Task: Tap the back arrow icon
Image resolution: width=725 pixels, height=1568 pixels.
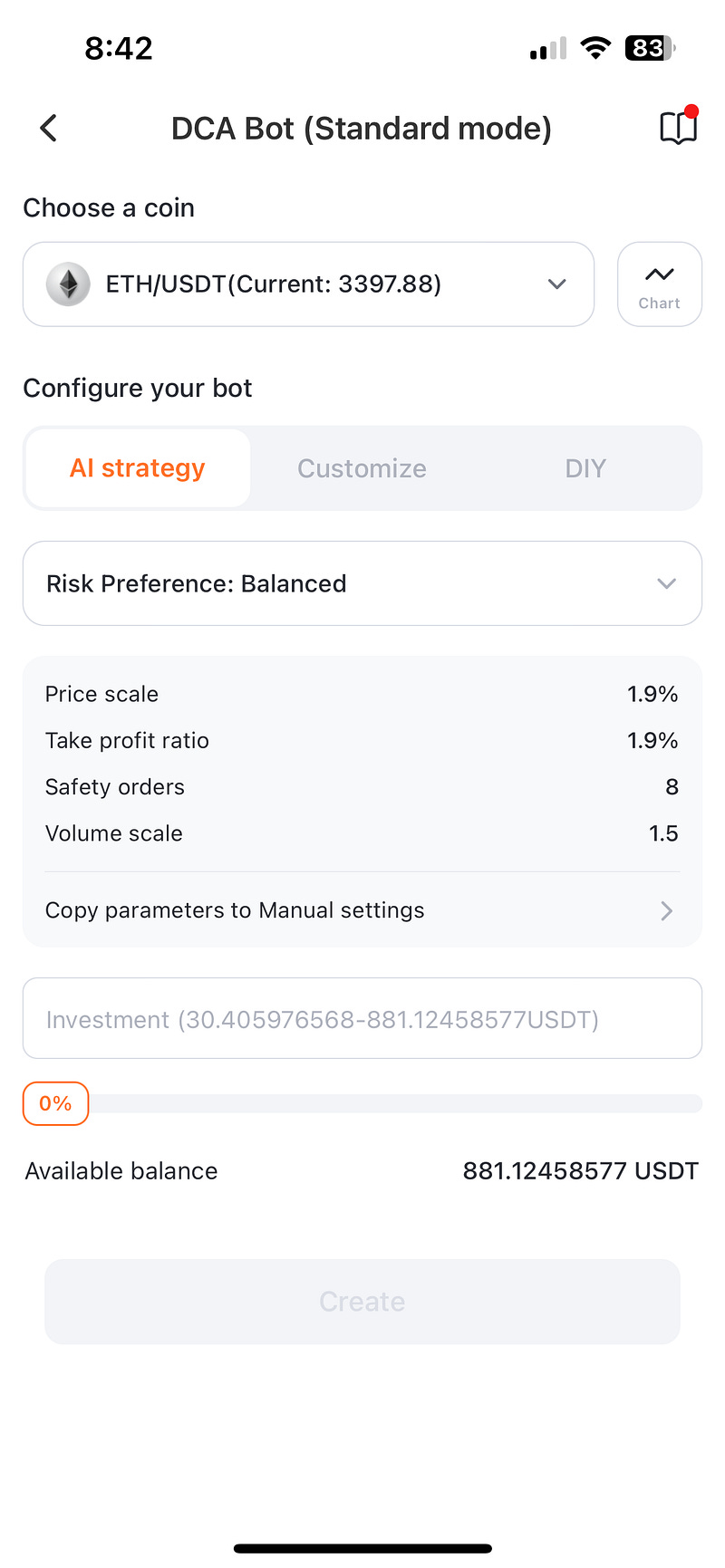Action: 49,128
